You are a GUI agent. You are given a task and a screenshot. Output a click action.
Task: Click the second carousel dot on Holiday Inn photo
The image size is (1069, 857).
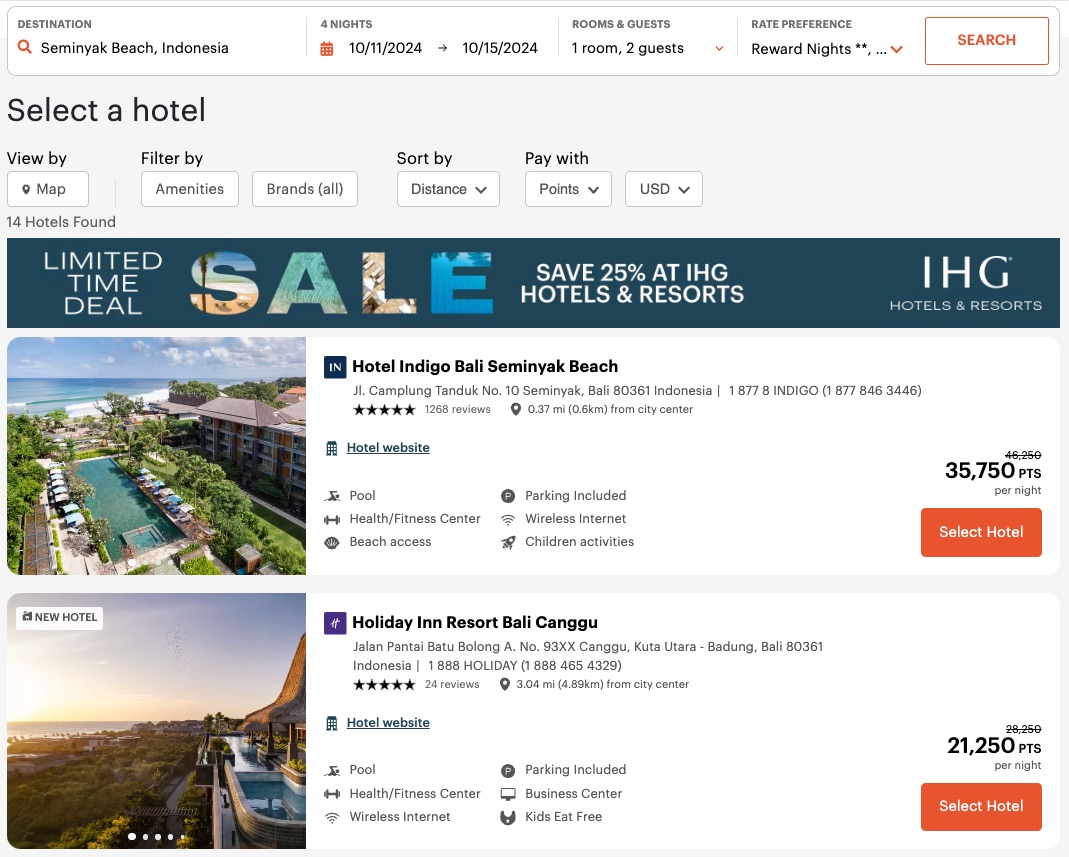144,836
